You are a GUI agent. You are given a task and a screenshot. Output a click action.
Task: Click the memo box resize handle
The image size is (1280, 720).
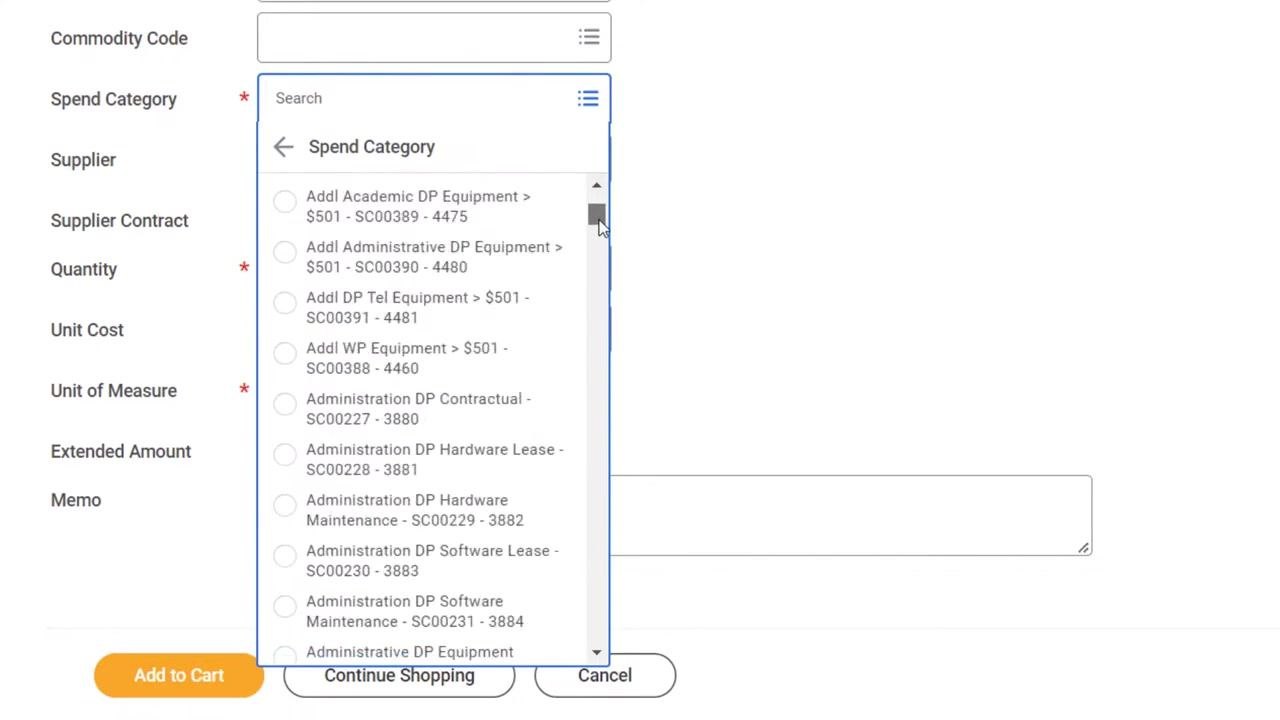[x=1083, y=547]
